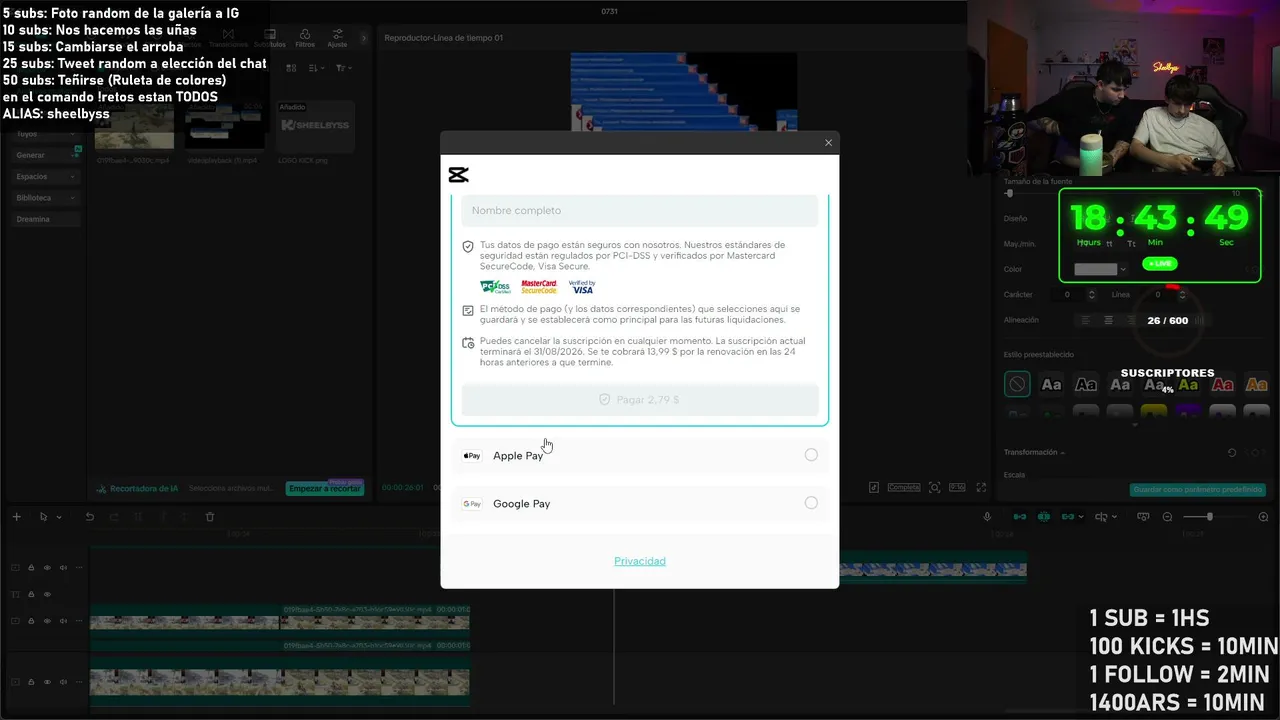Open more options for the bottom track
The width and height of the screenshot is (1280, 720).
tap(79, 682)
